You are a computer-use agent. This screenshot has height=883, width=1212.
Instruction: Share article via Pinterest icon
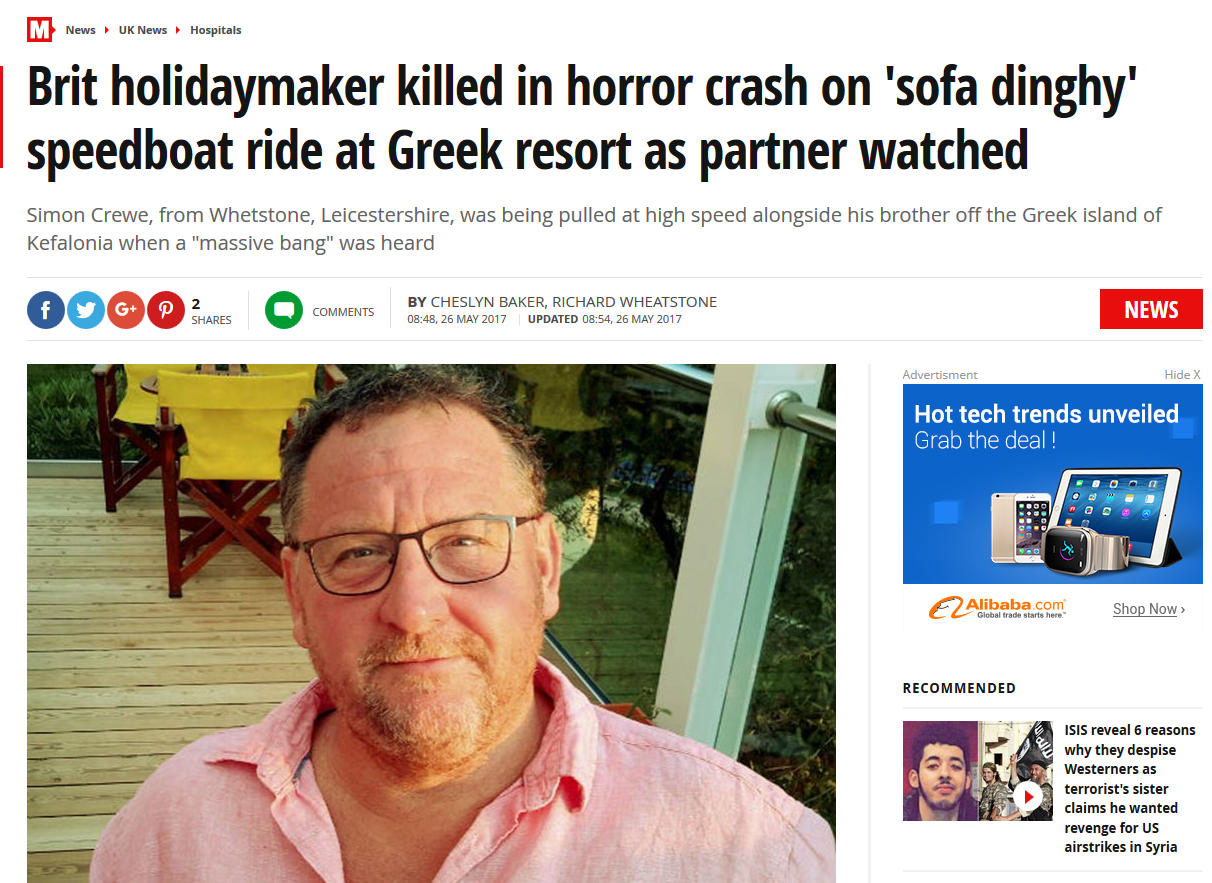click(166, 310)
